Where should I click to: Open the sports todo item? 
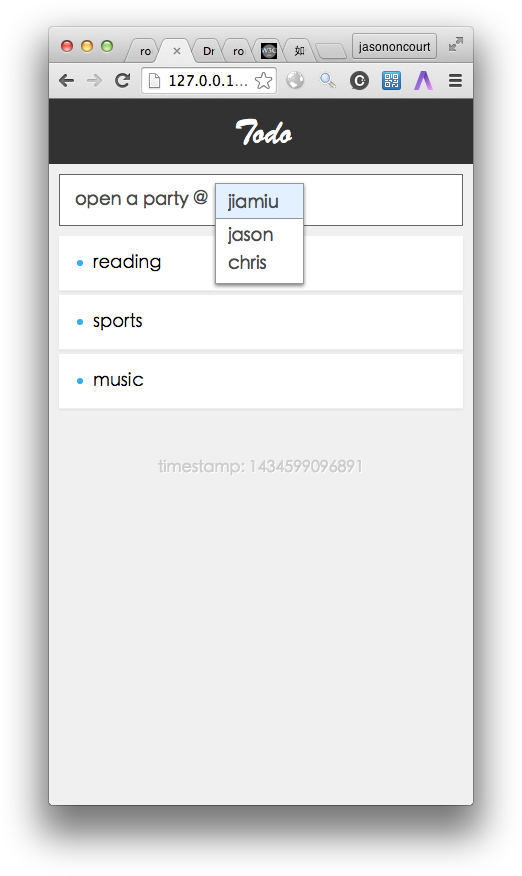(261, 322)
